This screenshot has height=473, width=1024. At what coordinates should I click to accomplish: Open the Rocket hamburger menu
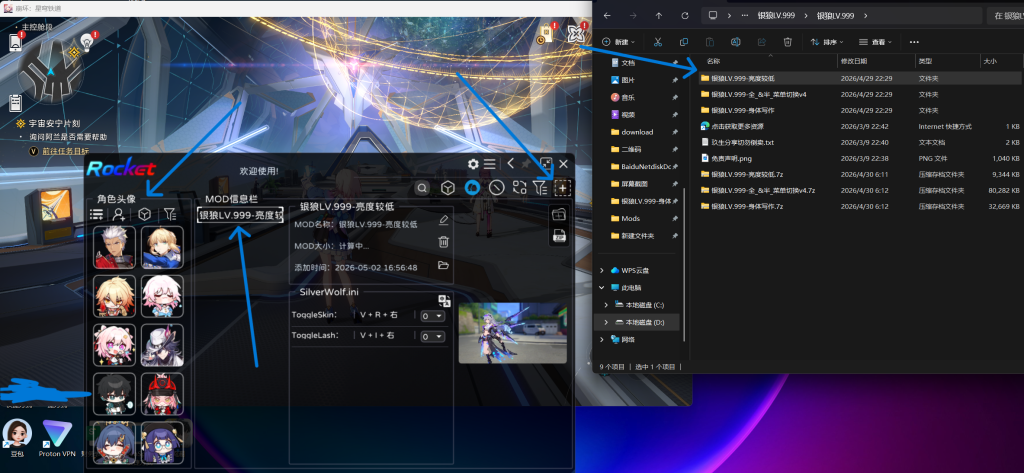[489, 164]
